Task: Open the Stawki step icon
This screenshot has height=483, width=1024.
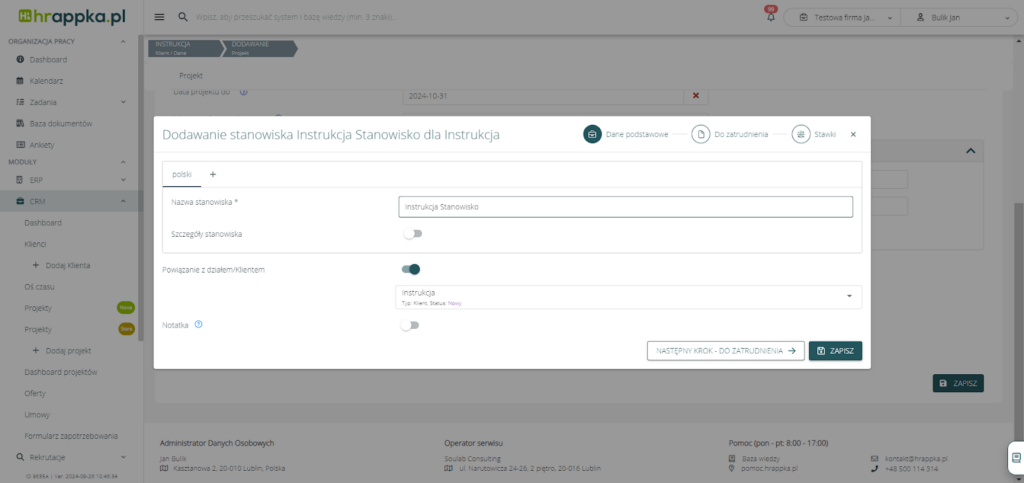Action: [x=801, y=134]
